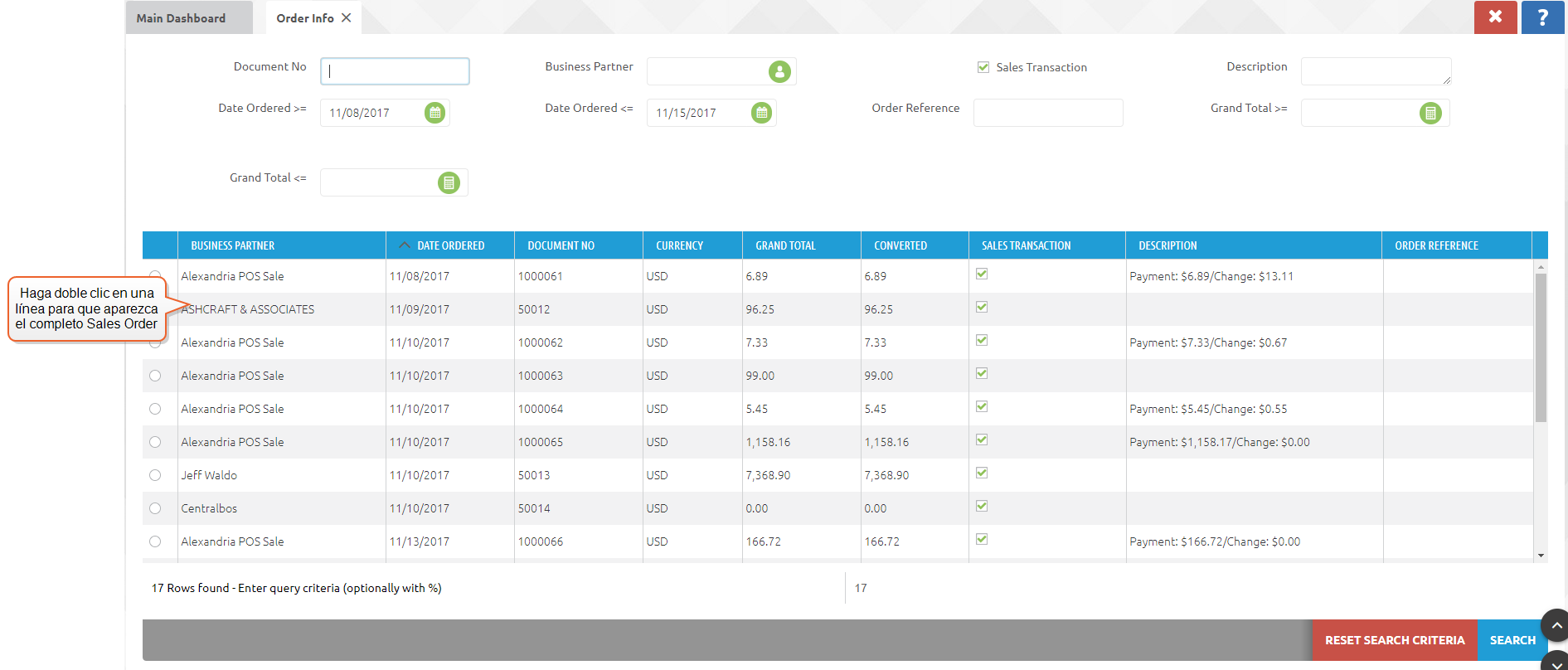Select radio button for Jeff Waldo row
1568x670 pixels.
155,475
